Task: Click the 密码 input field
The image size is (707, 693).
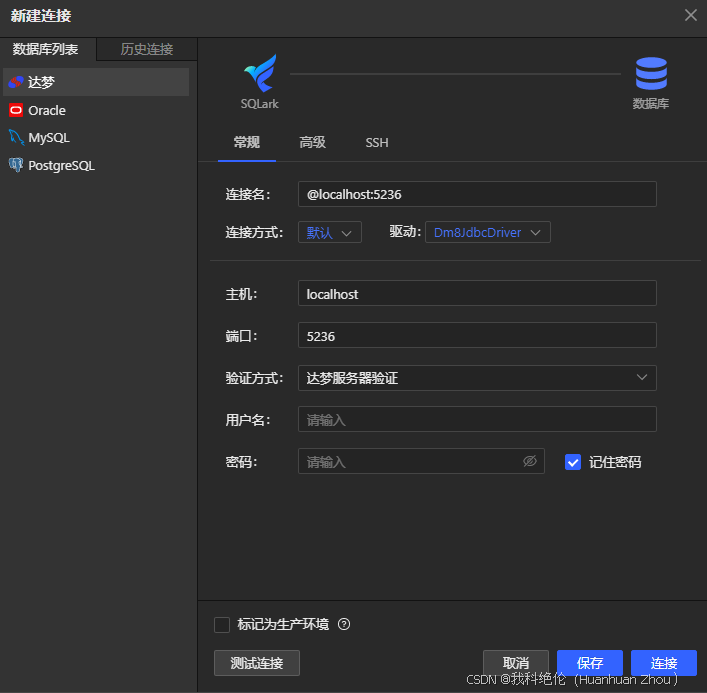Action: click(421, 461)
